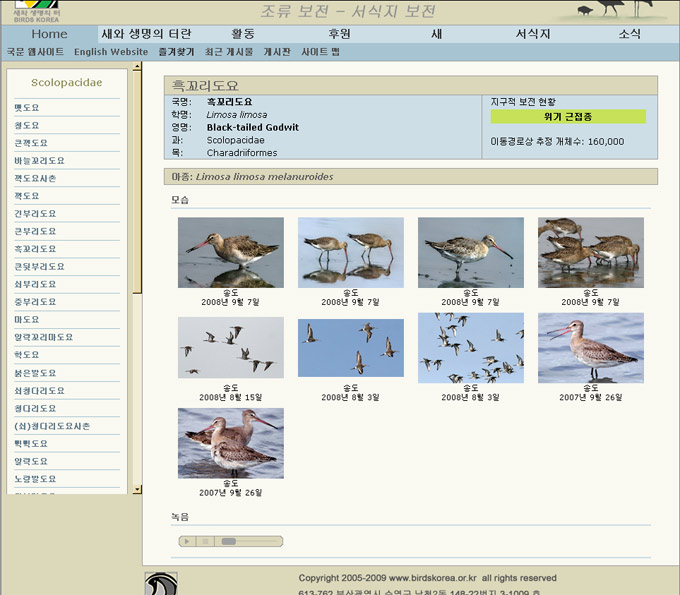
Task: Click the black bird silhouettes in the header
Action: click(x=614, y=10)
